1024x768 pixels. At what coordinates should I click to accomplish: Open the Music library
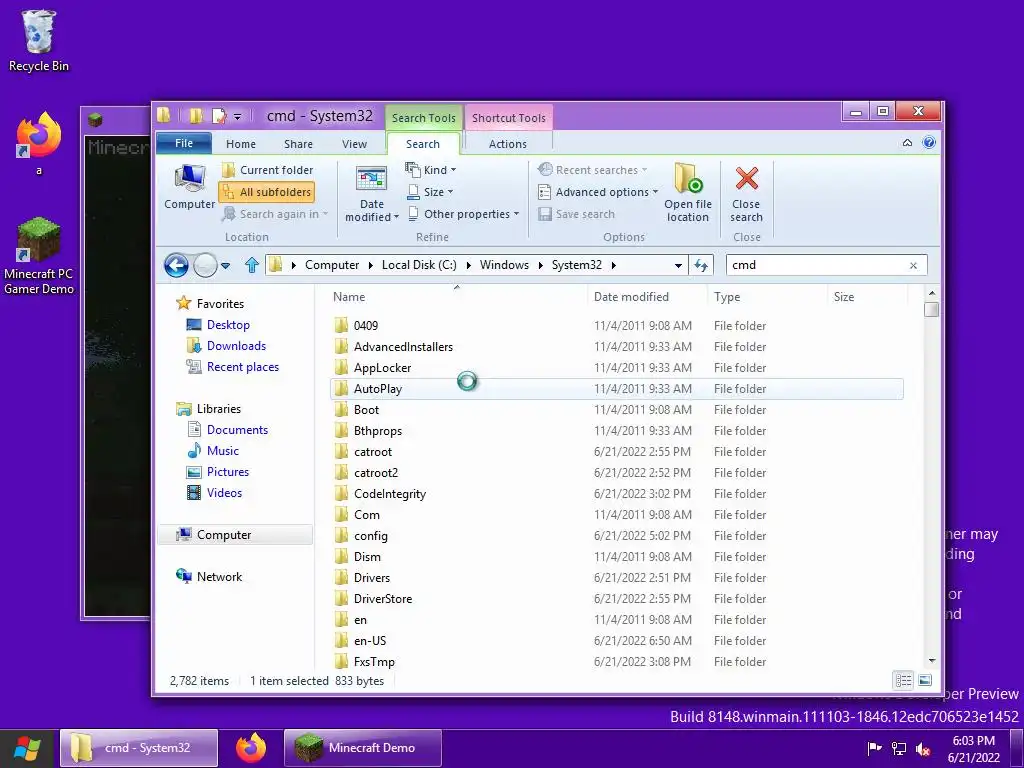click(223, 451)
